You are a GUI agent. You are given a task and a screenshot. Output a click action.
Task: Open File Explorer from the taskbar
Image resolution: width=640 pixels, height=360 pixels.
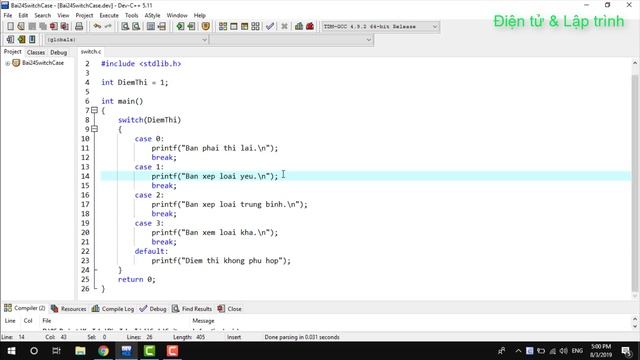(x=80, y=351)
